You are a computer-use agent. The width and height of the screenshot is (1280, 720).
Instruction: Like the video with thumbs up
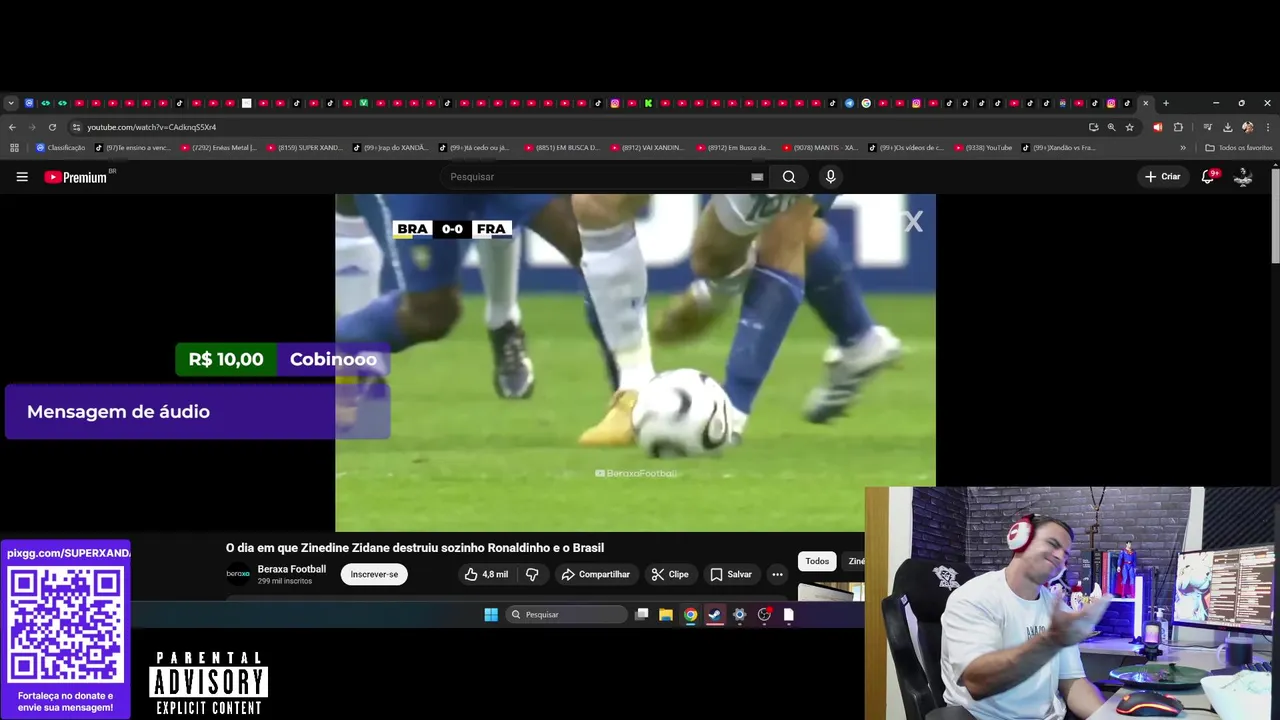point(486,574)
